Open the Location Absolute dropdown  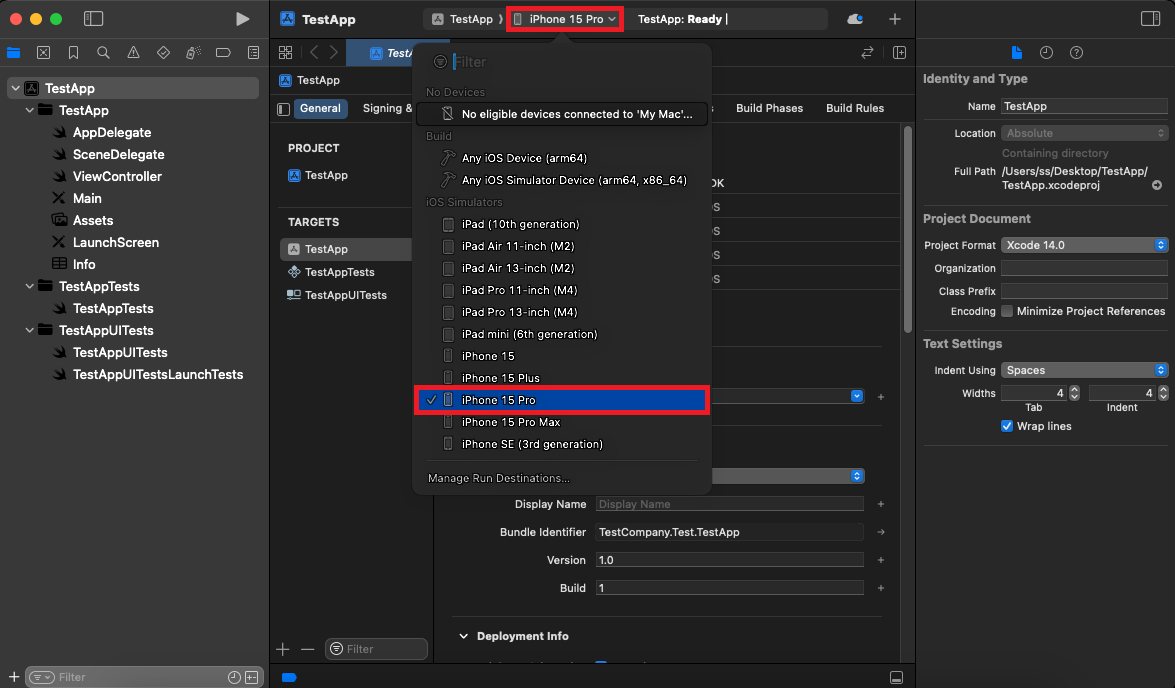[x=1084, y=133]
